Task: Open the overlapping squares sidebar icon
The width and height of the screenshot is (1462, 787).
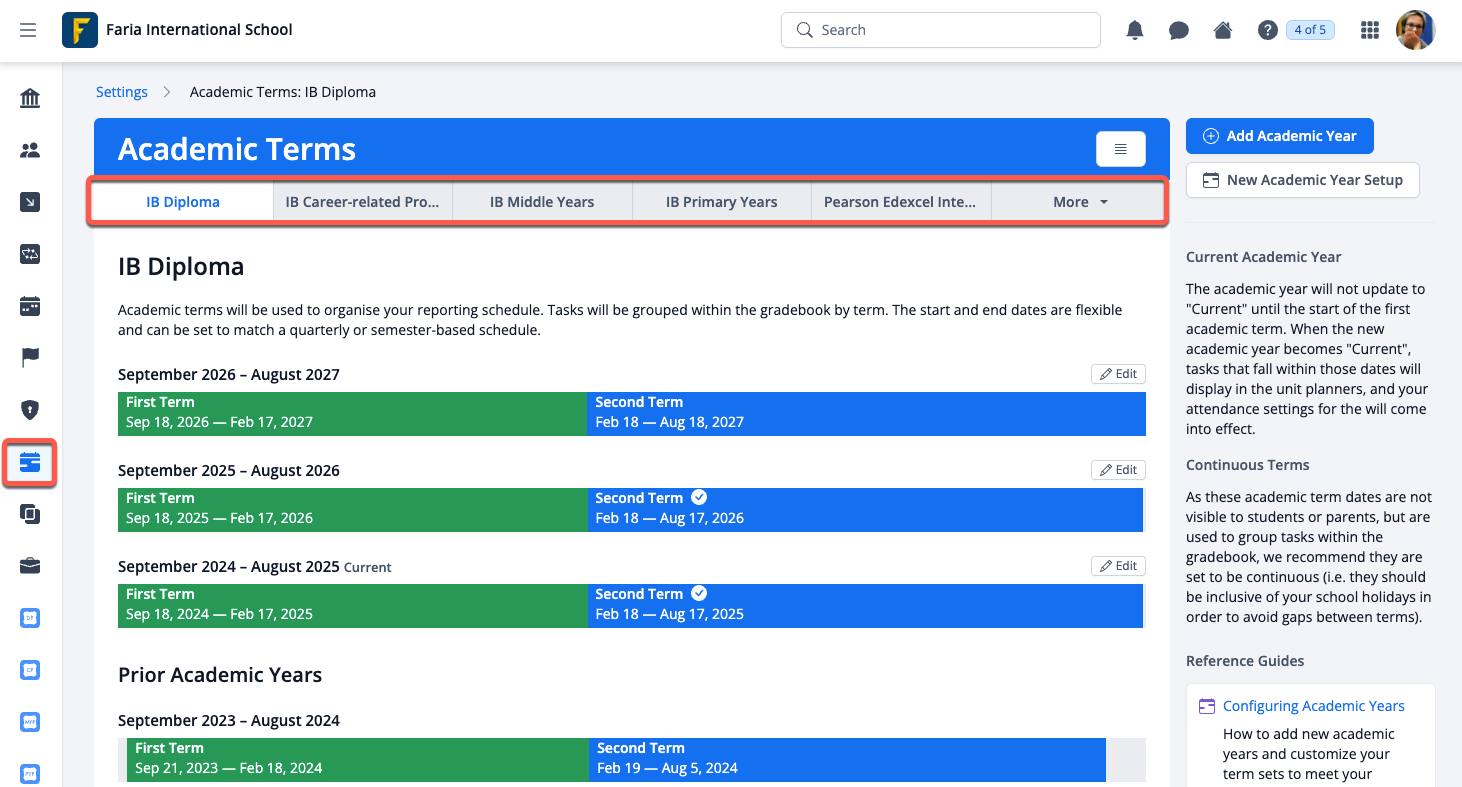Action: click(x=30, y=514)
